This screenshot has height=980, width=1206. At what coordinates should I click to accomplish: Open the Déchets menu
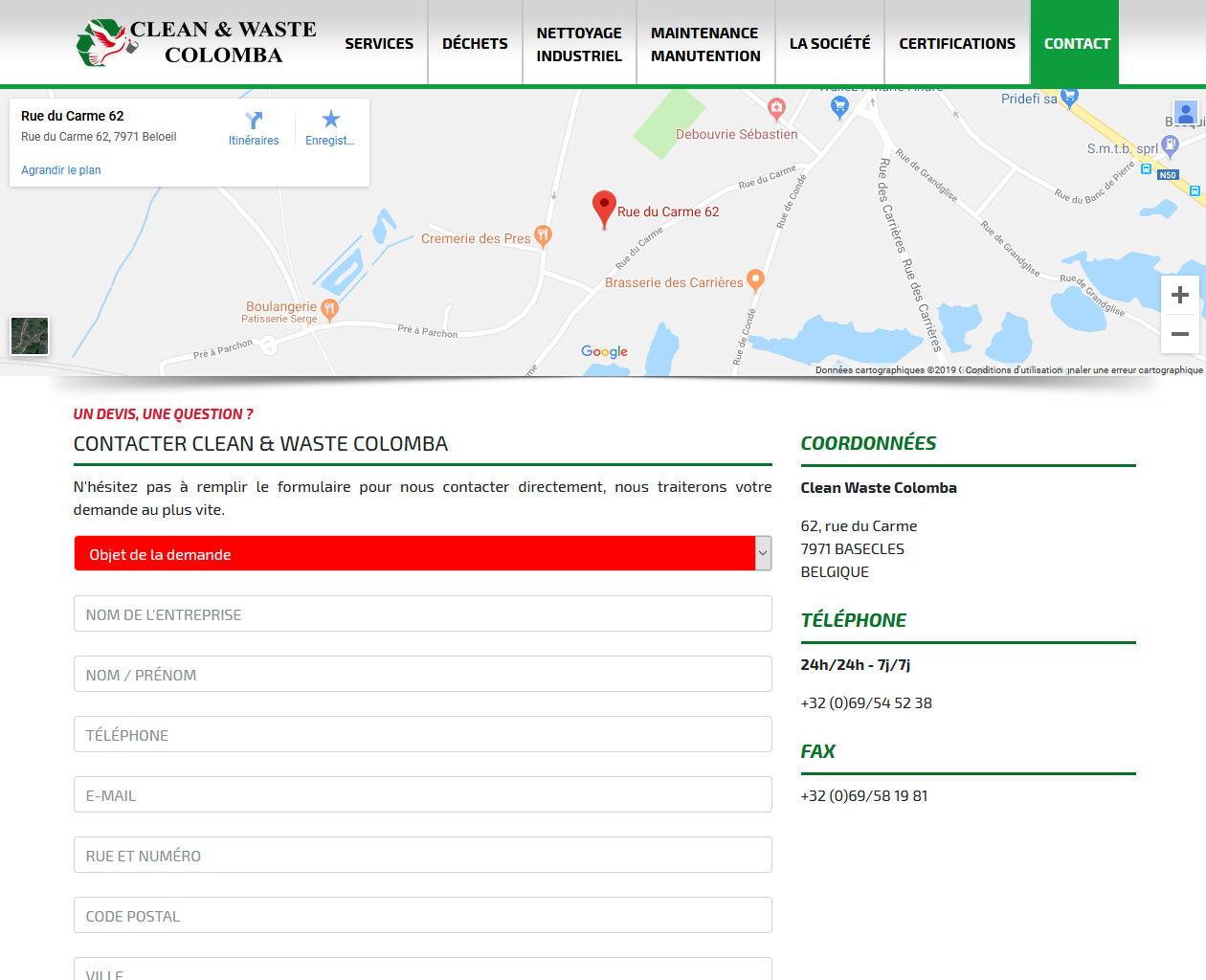[475, 44]
